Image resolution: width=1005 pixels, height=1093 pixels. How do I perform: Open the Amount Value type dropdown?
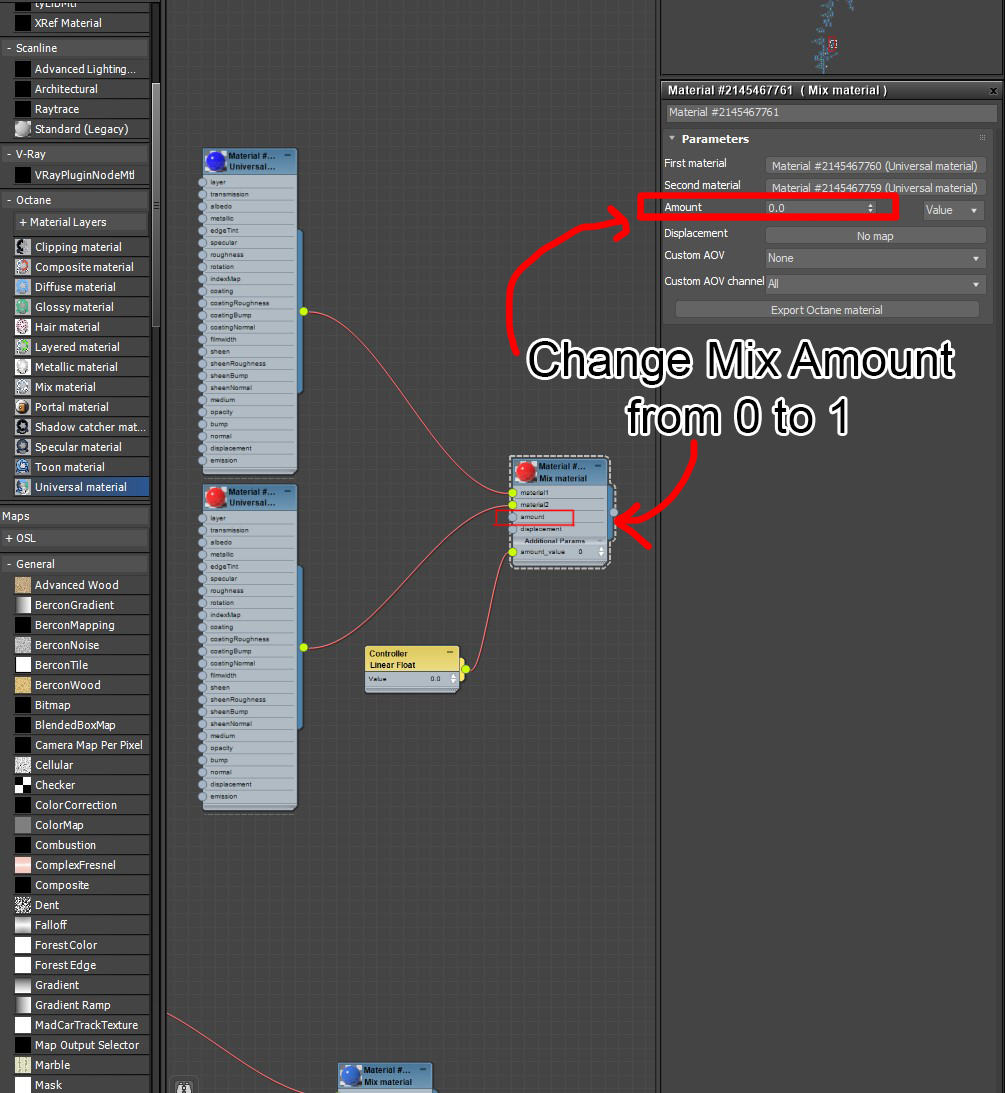tap(953, 210)
